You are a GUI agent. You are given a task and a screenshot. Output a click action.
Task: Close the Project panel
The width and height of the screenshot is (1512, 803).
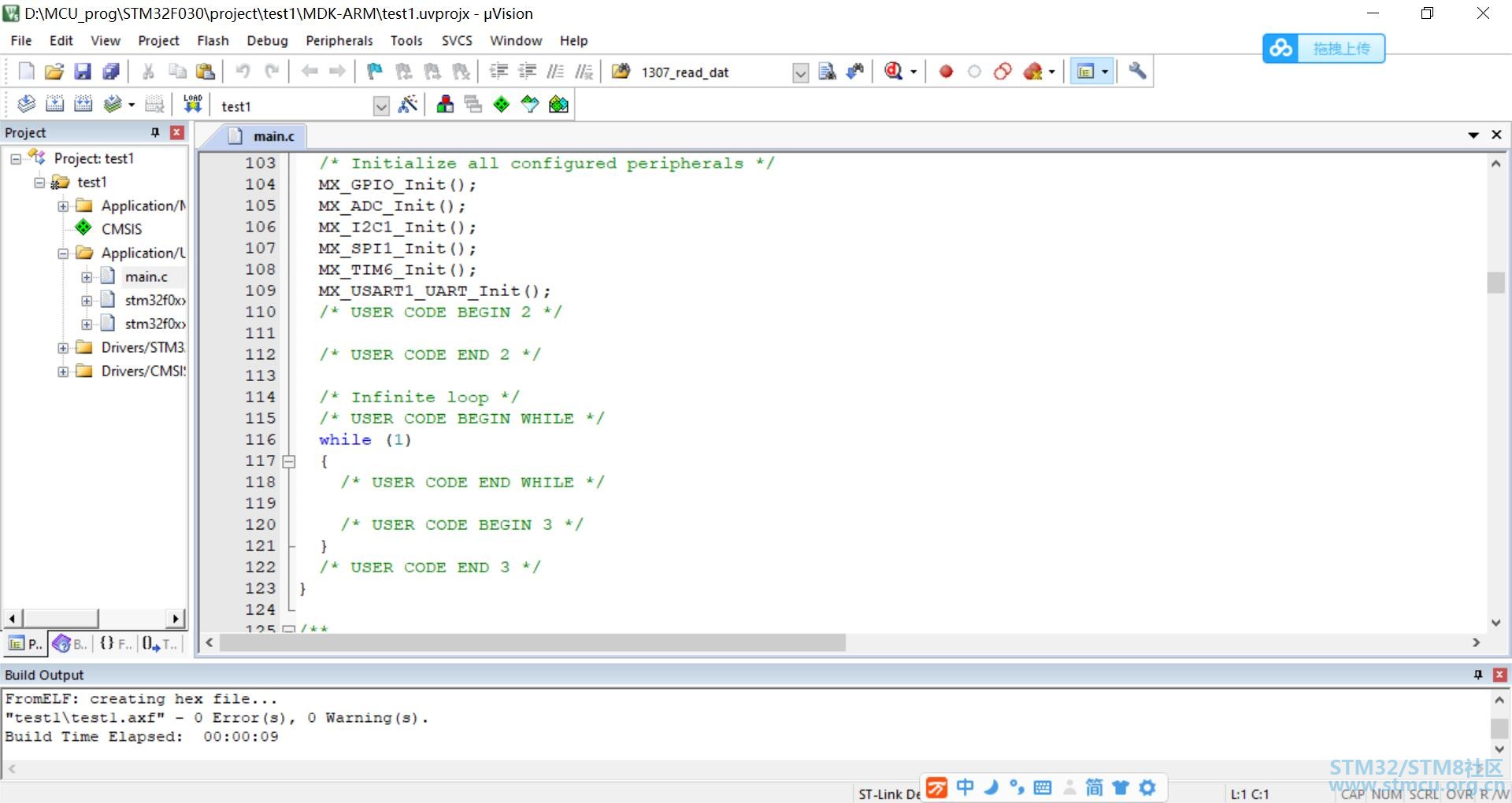point(177,132)
